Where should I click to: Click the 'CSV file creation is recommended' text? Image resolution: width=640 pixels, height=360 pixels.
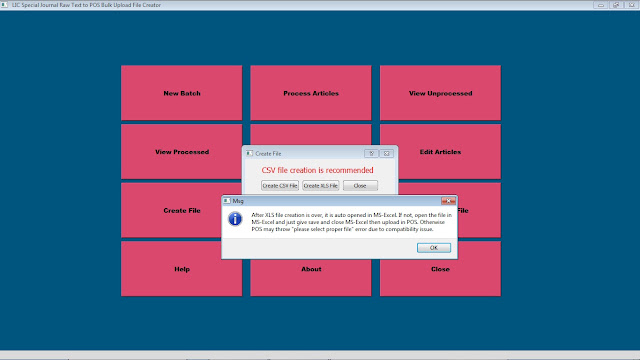[317, 170]
